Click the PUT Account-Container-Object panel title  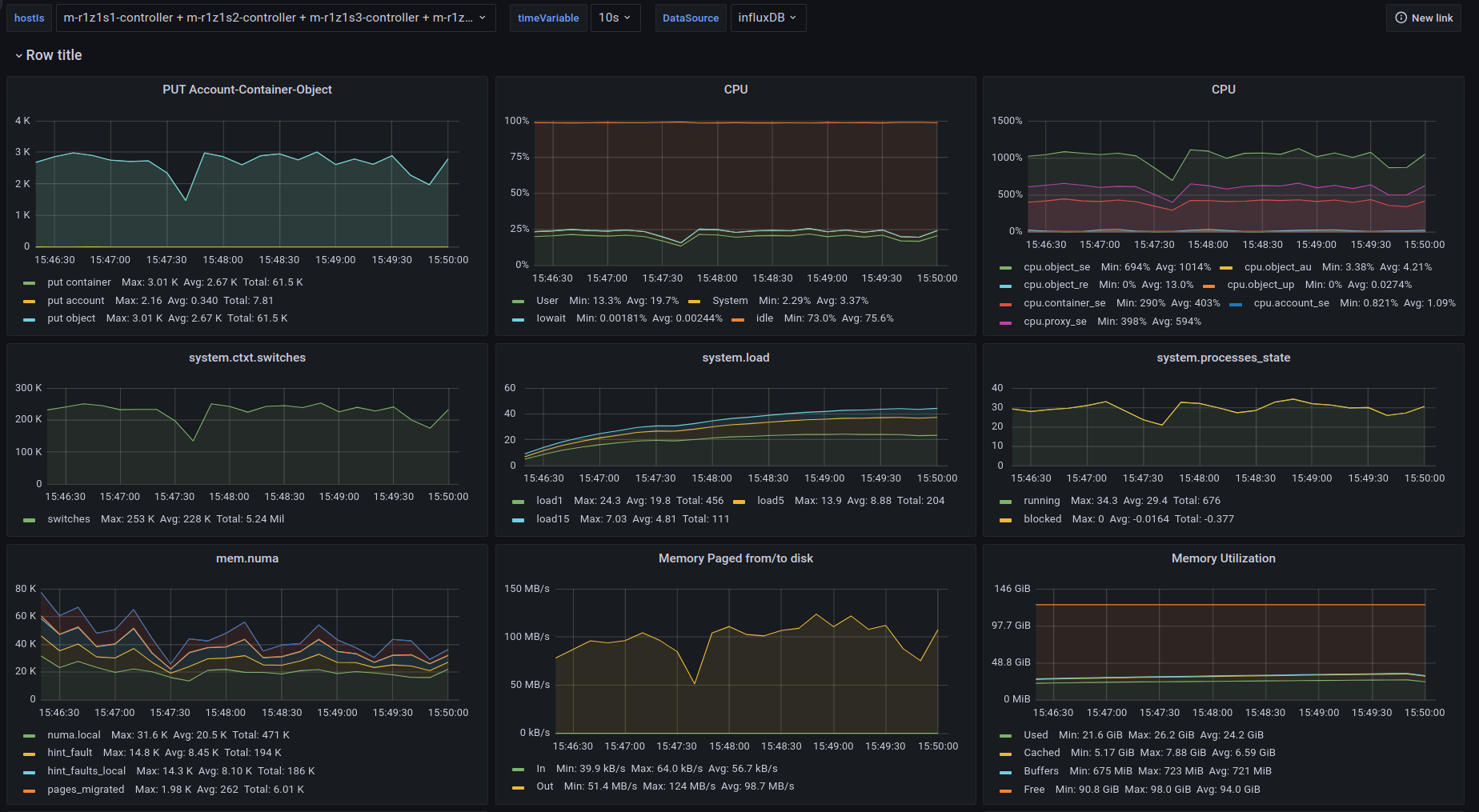pyautogui.click(x=246, y=90)
